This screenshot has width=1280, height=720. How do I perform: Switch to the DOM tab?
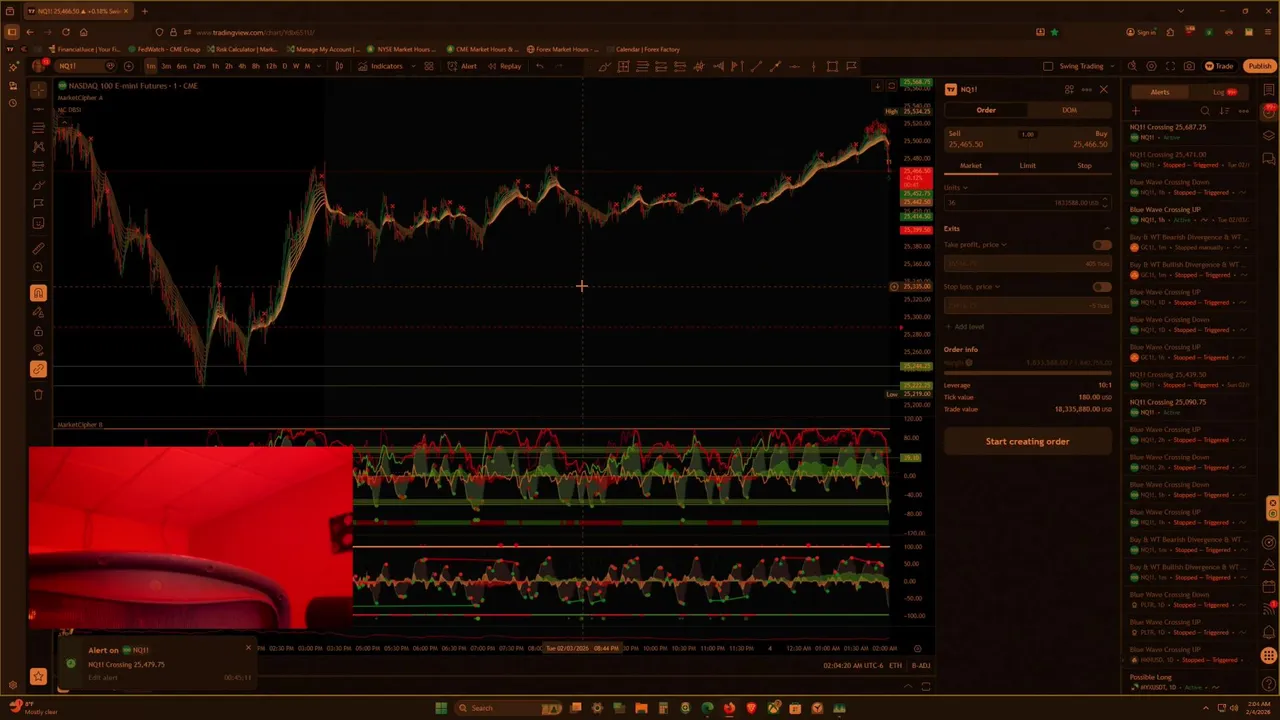[1069, 110]
